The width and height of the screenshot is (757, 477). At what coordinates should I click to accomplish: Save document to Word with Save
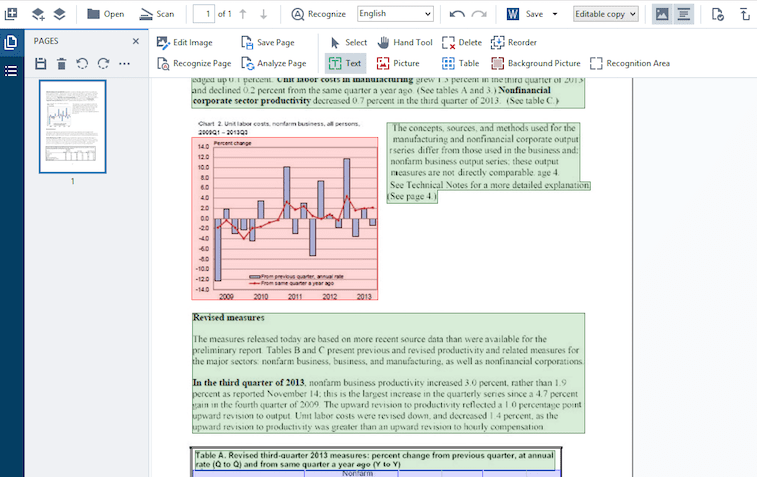(525, 14)
